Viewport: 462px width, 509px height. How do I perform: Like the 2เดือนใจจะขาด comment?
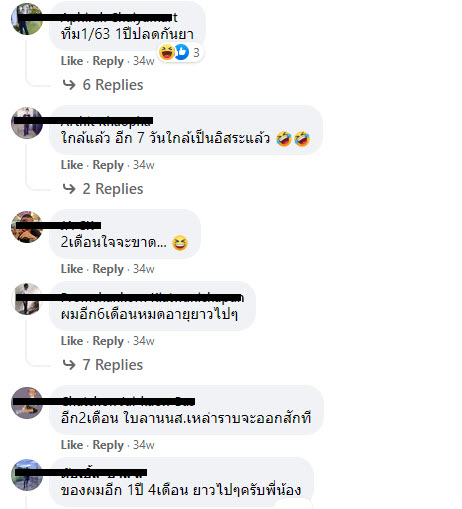pyautogui.click(x=72, y=269)
